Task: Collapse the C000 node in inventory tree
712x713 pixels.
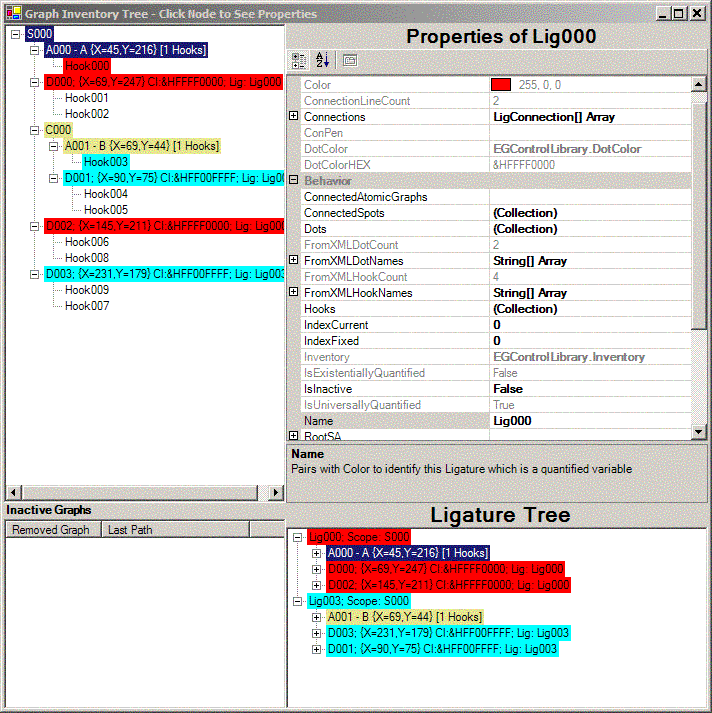Action: (35, 130)
